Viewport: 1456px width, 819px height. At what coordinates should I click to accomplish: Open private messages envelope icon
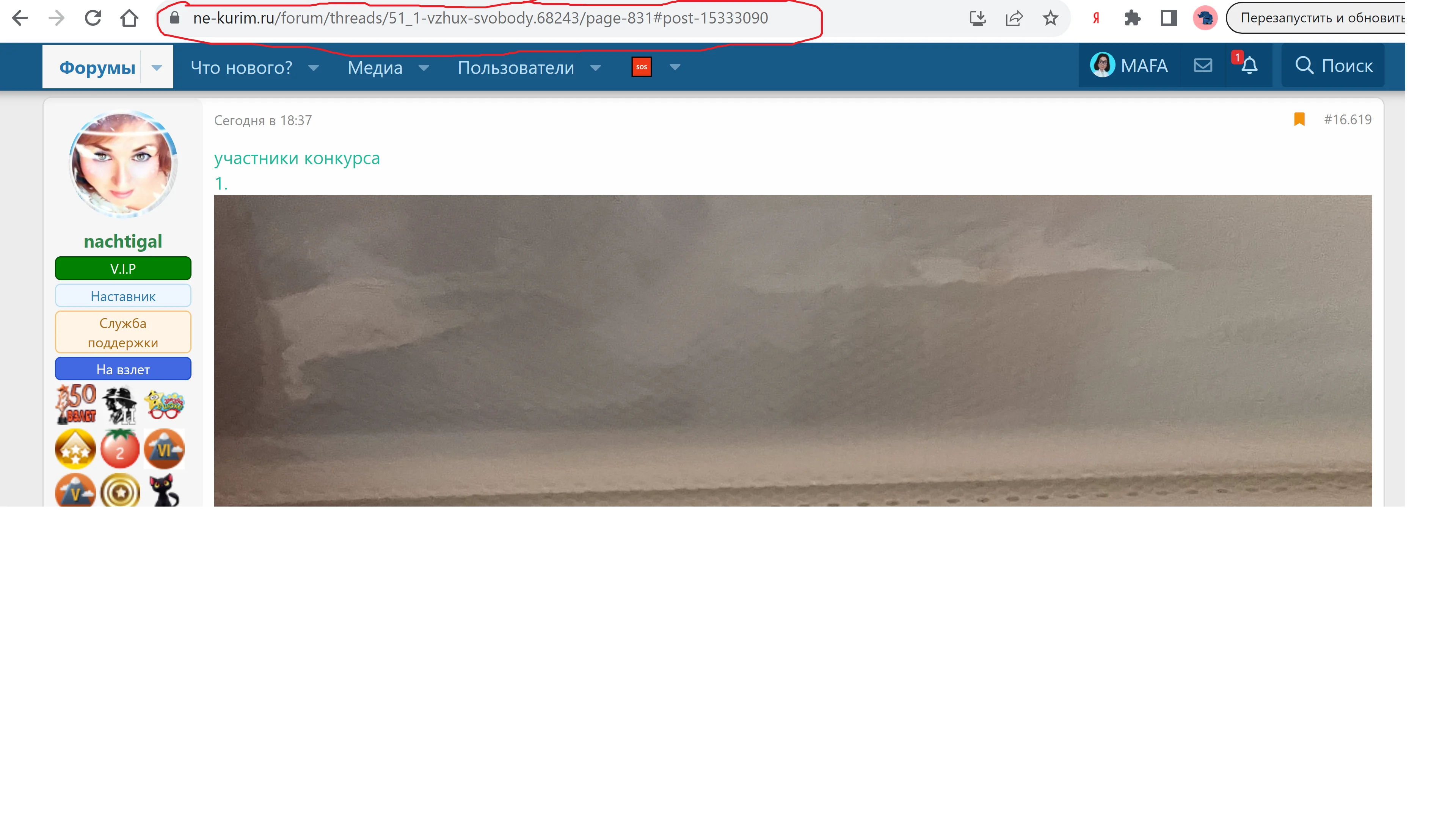click(1203, 65)
